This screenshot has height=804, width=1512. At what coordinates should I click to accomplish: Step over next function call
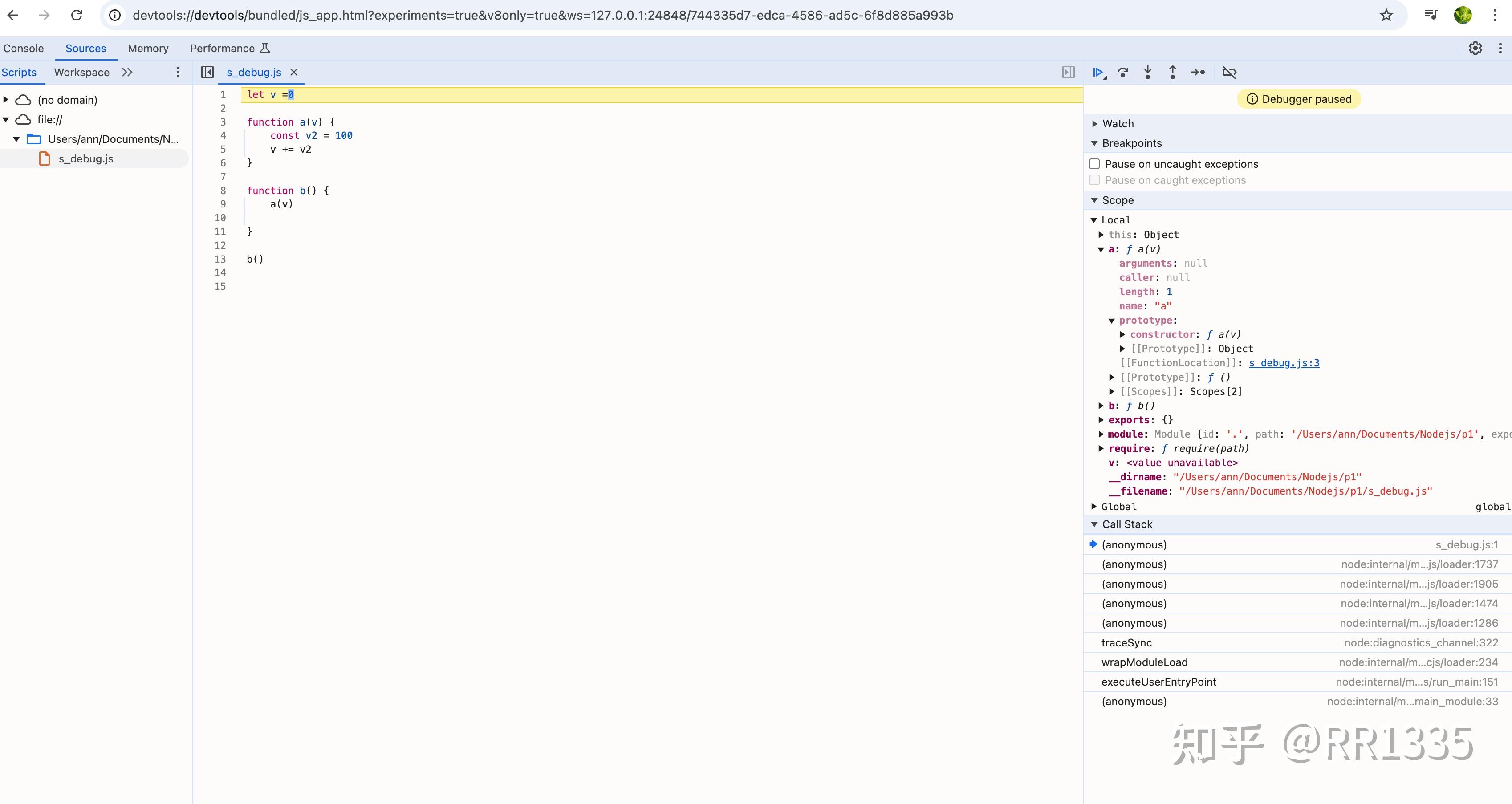pyautogui.click(x=1123, y=72)
